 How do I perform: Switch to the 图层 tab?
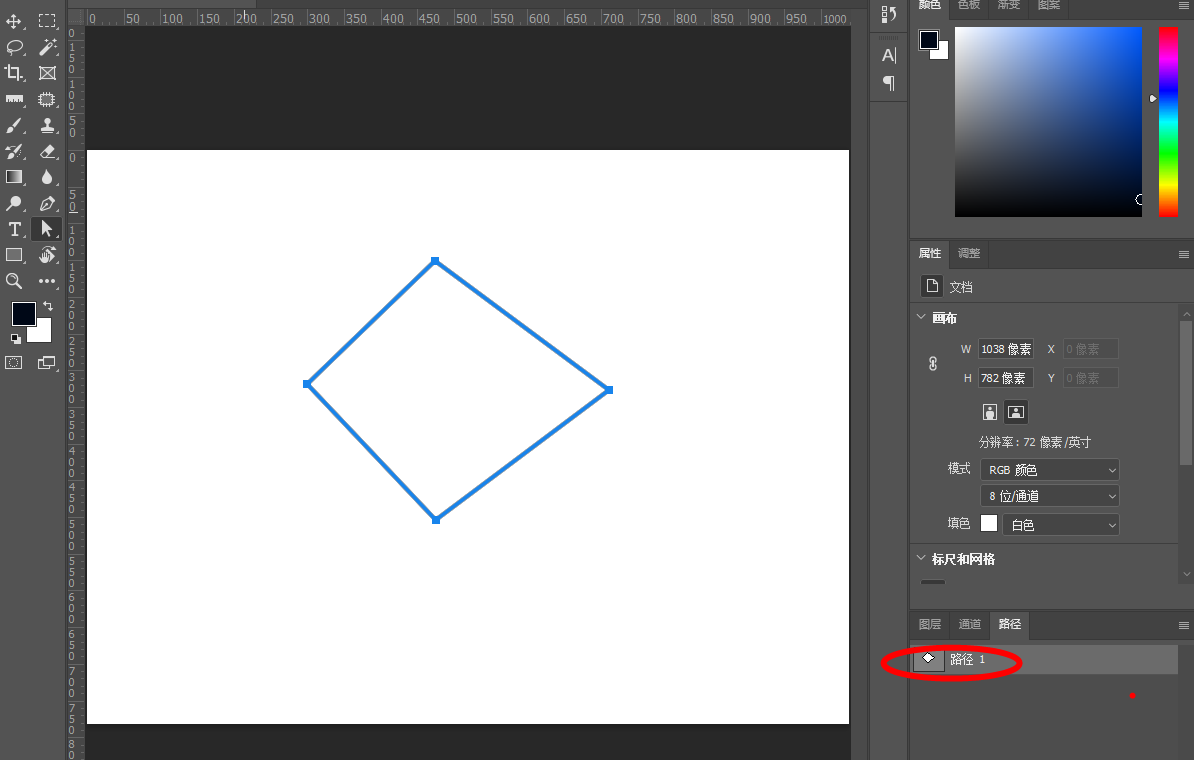(930, 624)
